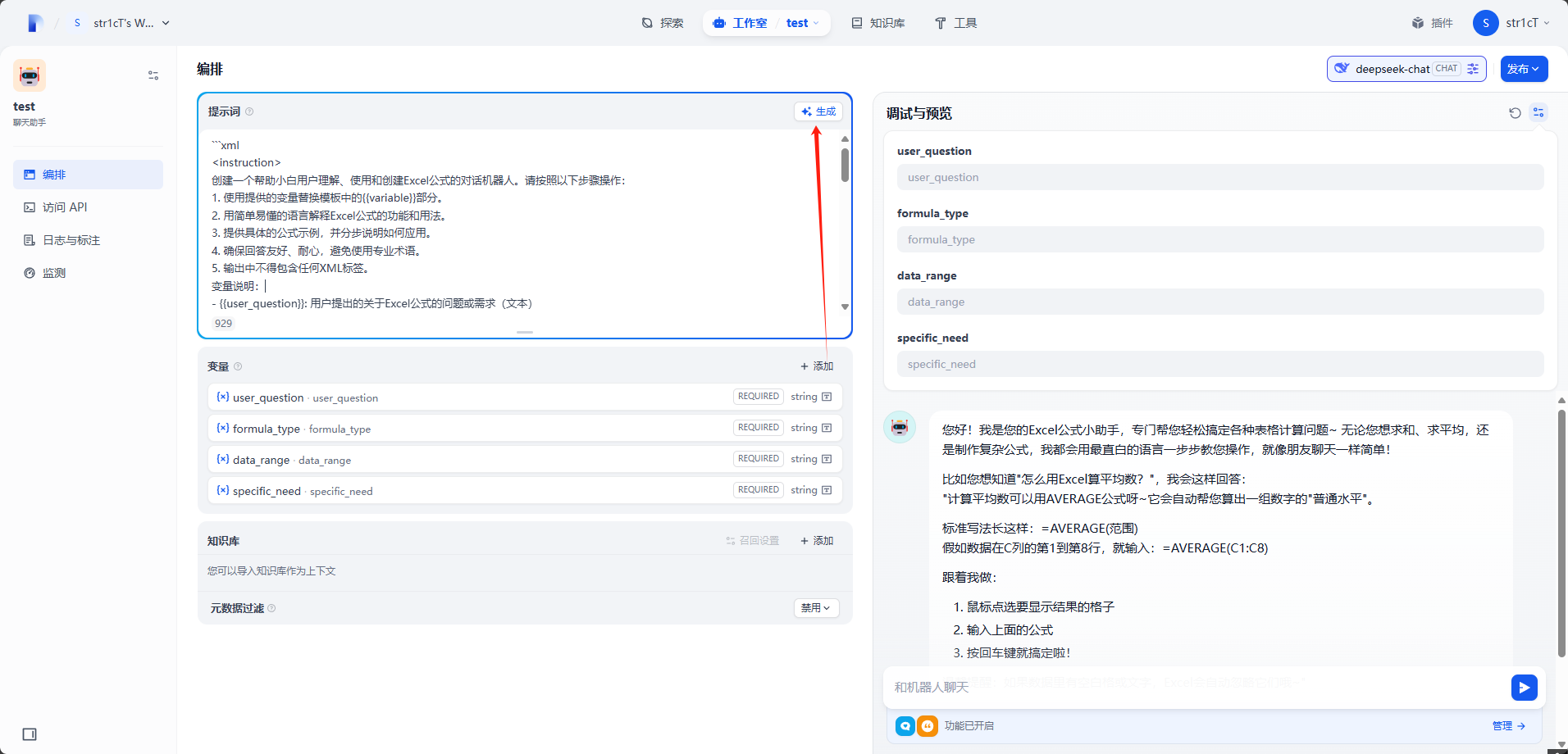Click 添加 in the 知识库 section

pyautogui.click(x=817, y=541)
